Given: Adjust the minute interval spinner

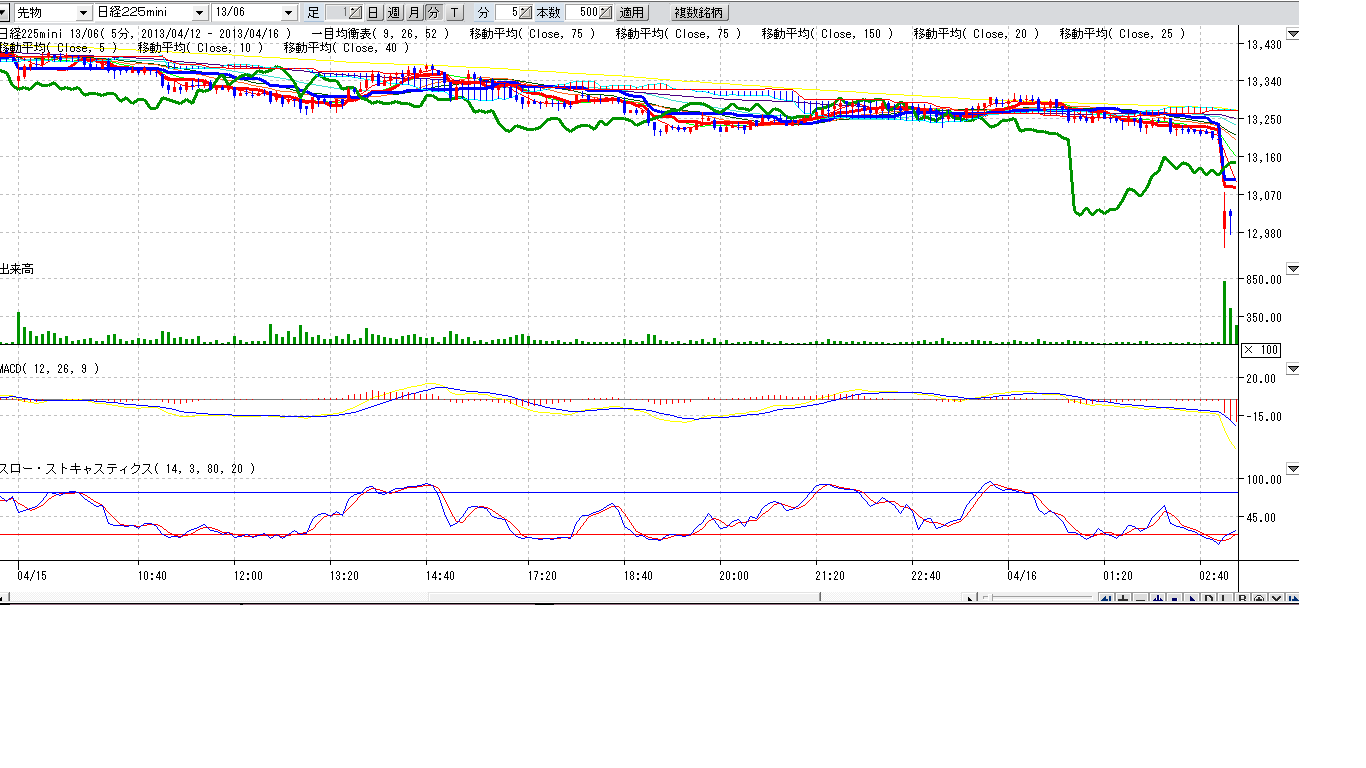Looking at the screenshot, I should click(526, 13).
